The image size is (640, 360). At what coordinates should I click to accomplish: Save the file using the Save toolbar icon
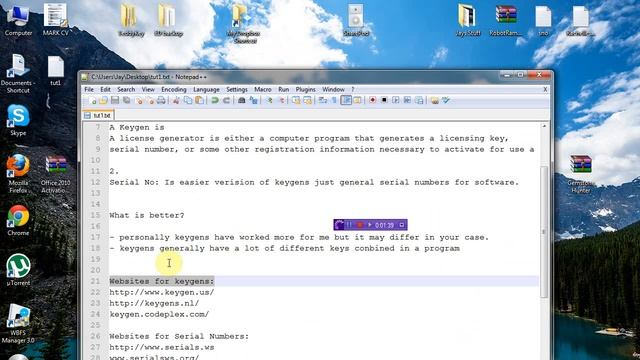tap(115, 100)
